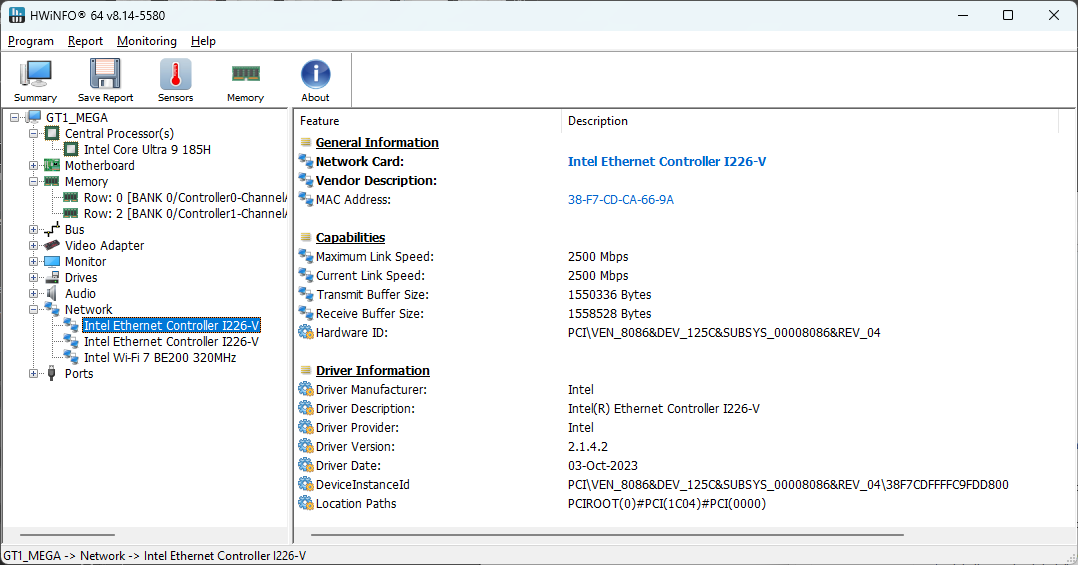Image resolution: width=1078 pixels, height=565 pixels.
Task: Click the Driver Information section heading
Action: tap(373, 370)
